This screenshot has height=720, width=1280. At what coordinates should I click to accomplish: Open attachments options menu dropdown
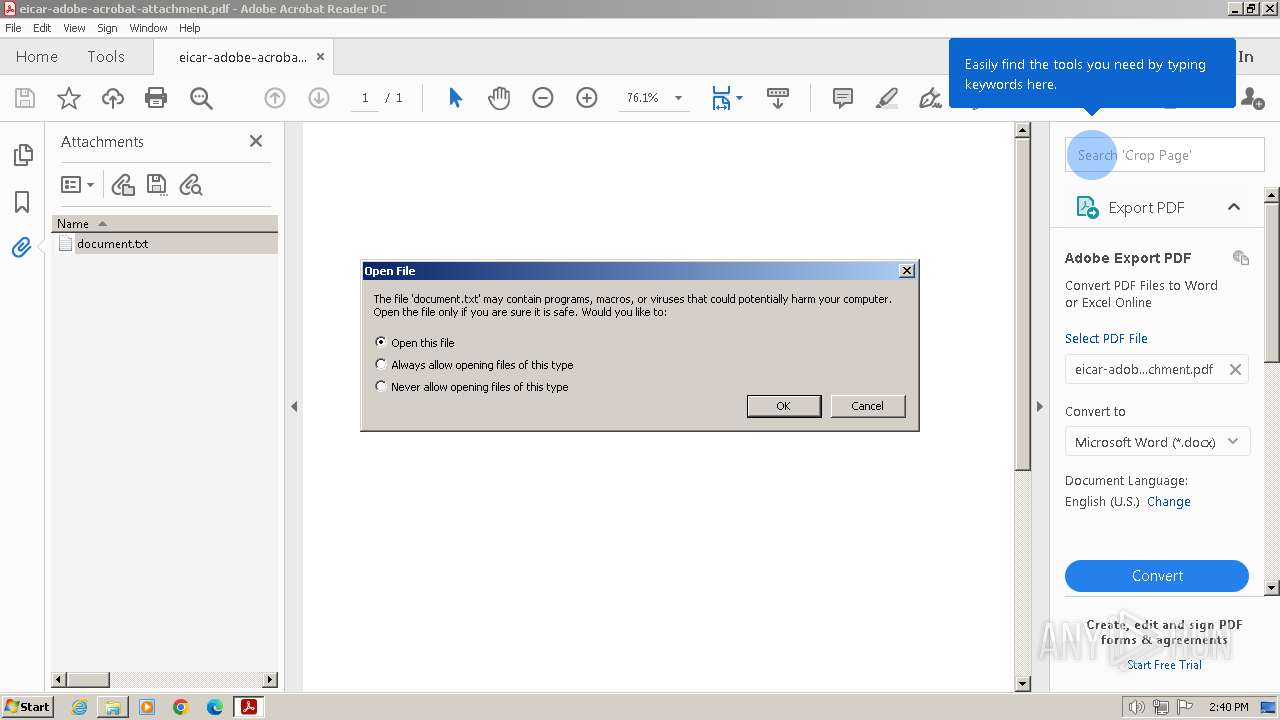click(x=77, y=185)
